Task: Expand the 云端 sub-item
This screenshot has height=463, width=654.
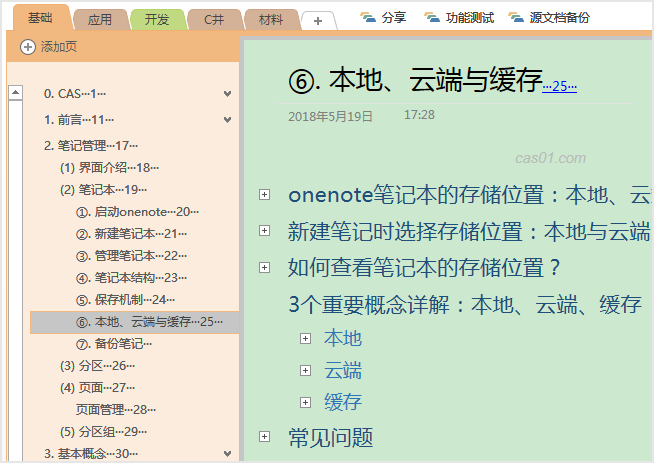Action: coord(306,370)
